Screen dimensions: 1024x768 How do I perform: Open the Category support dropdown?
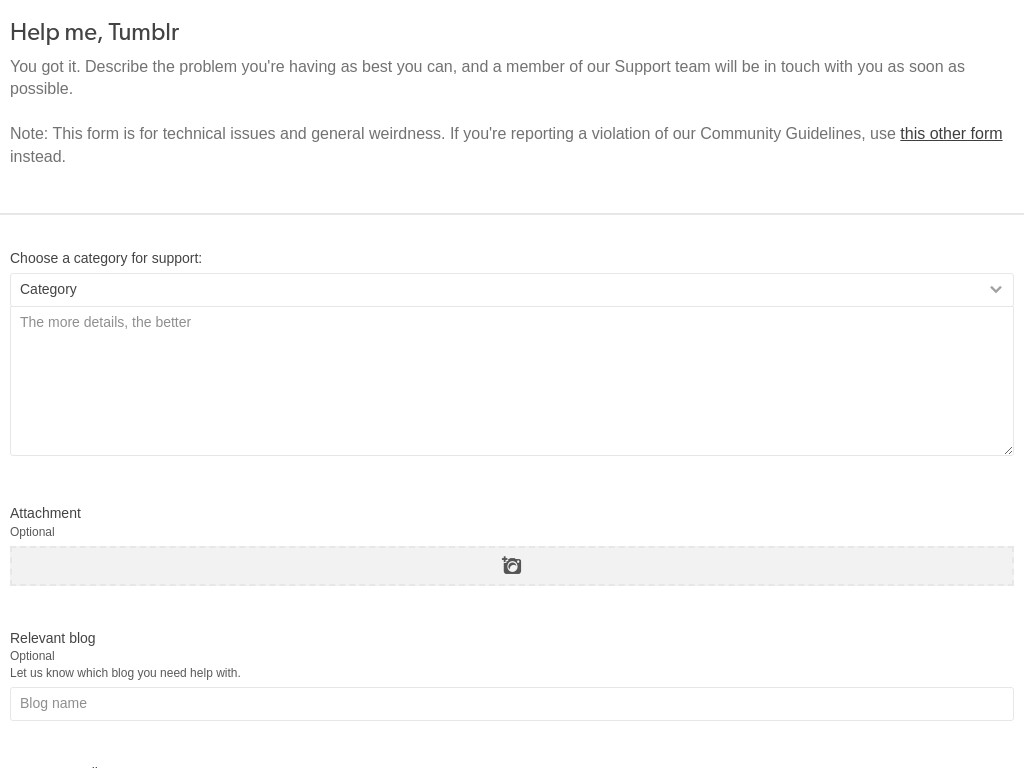coord(511,289)
